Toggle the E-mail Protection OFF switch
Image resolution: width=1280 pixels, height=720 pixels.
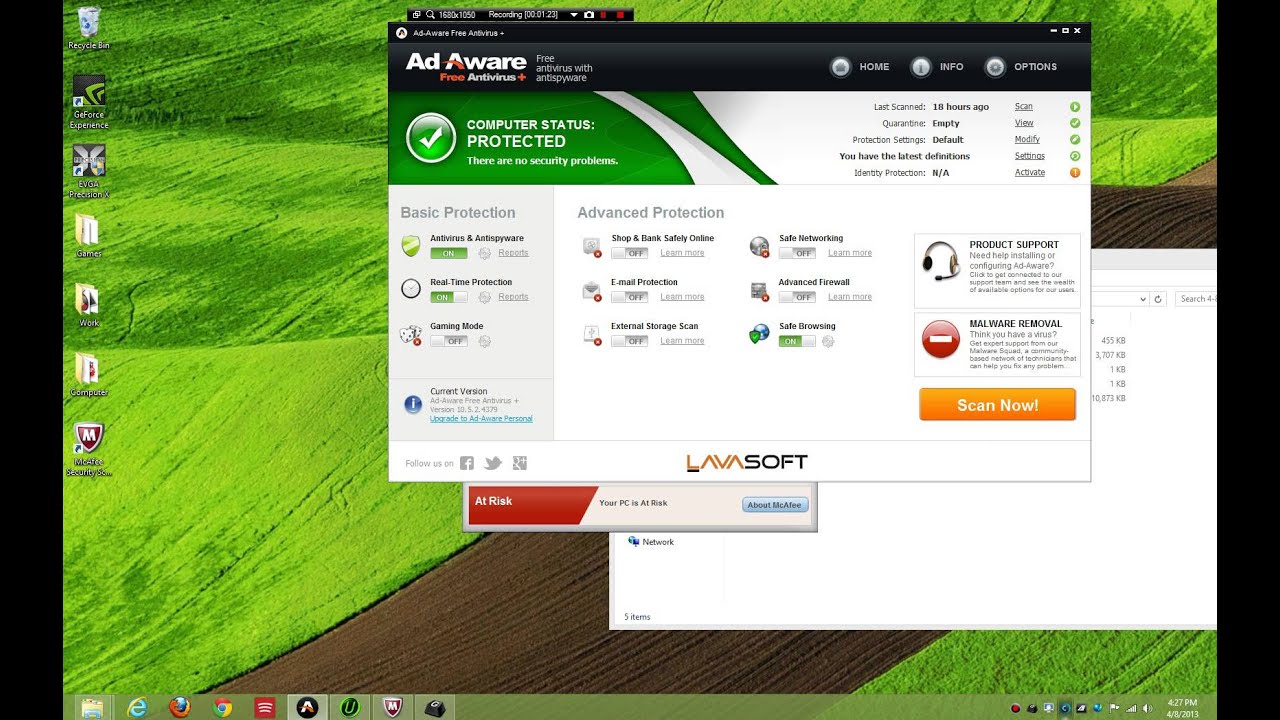tap(630, 297)
